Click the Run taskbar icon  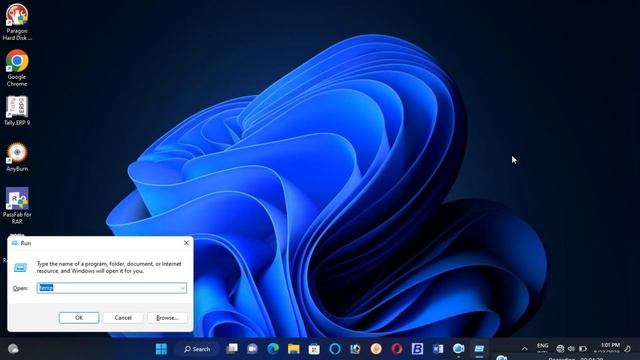click(479, 349)
